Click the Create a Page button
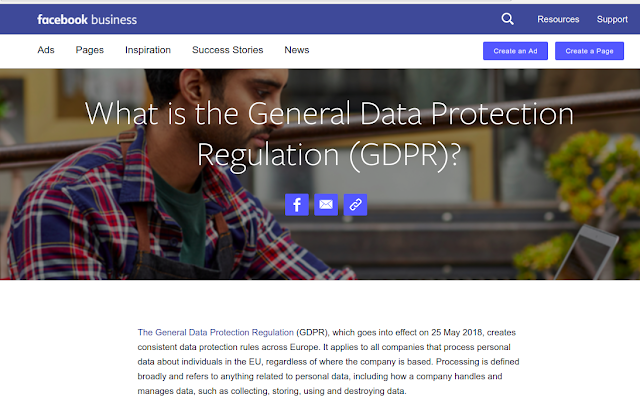640x401 pixels. (589, 51)
